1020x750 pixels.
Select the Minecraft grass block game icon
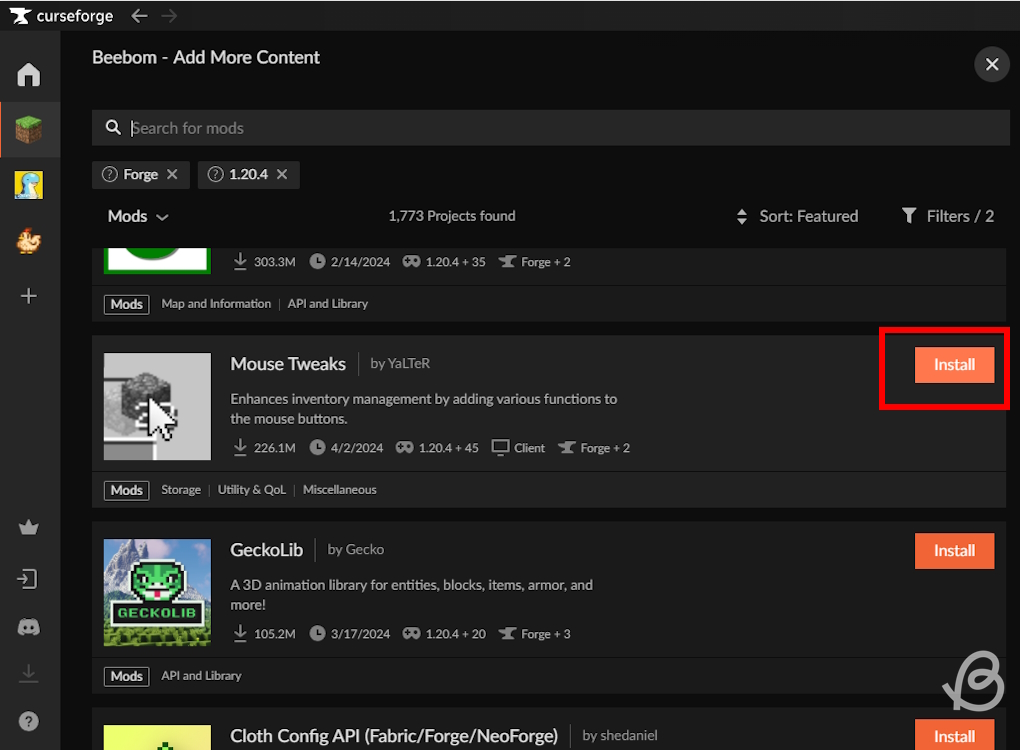[29, 129]
